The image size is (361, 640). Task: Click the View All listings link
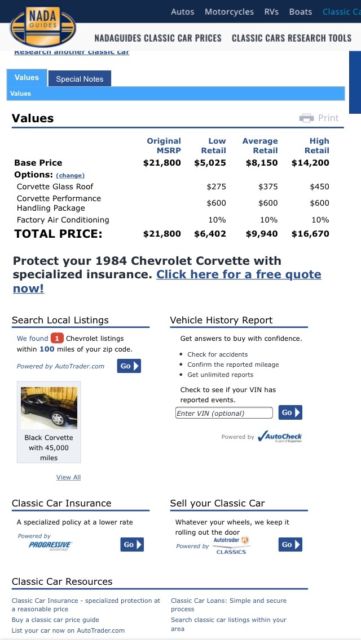pyautogui.click(x=68, y=477)
